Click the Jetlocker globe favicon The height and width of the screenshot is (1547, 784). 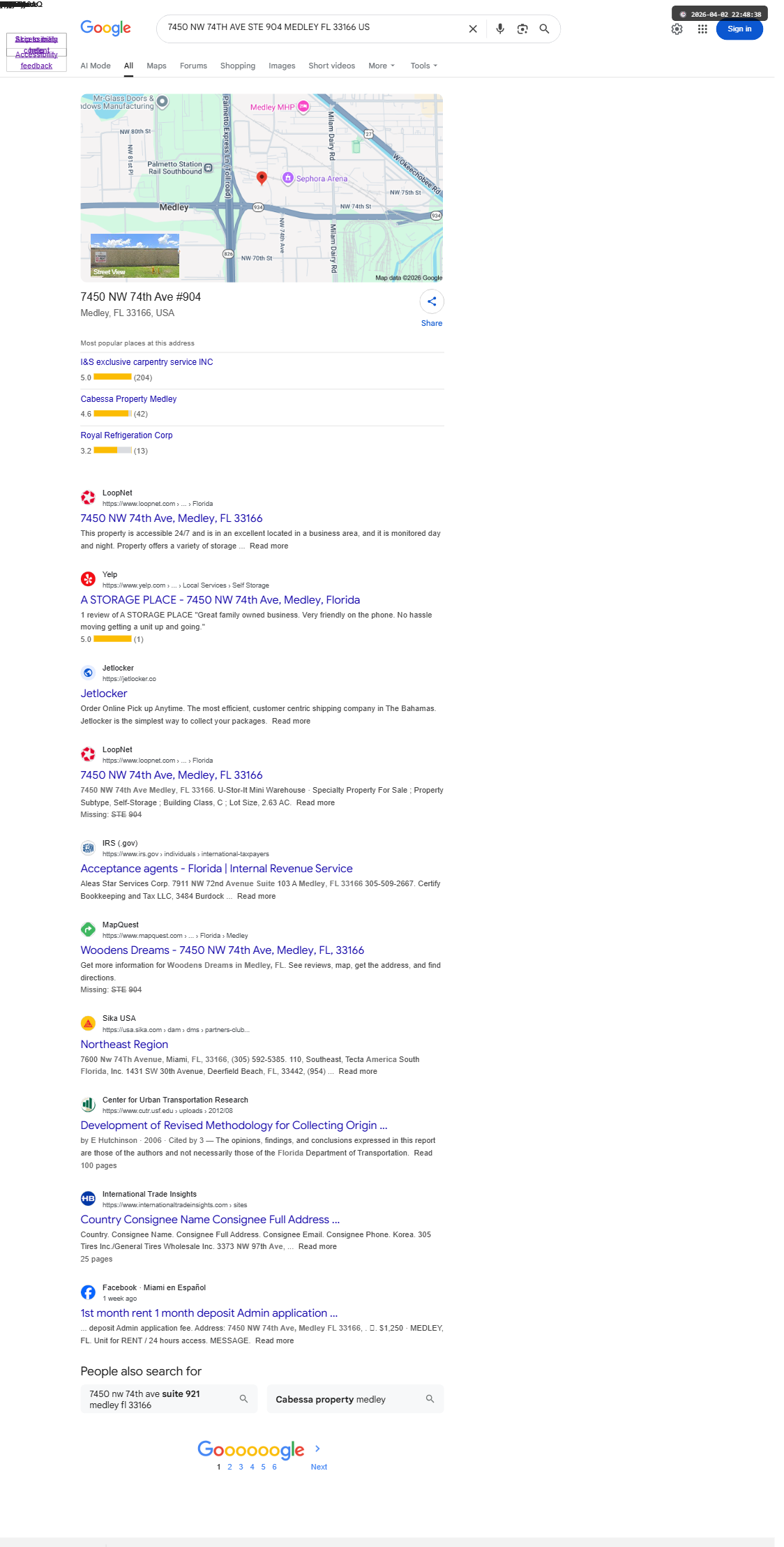coord(88,673)
